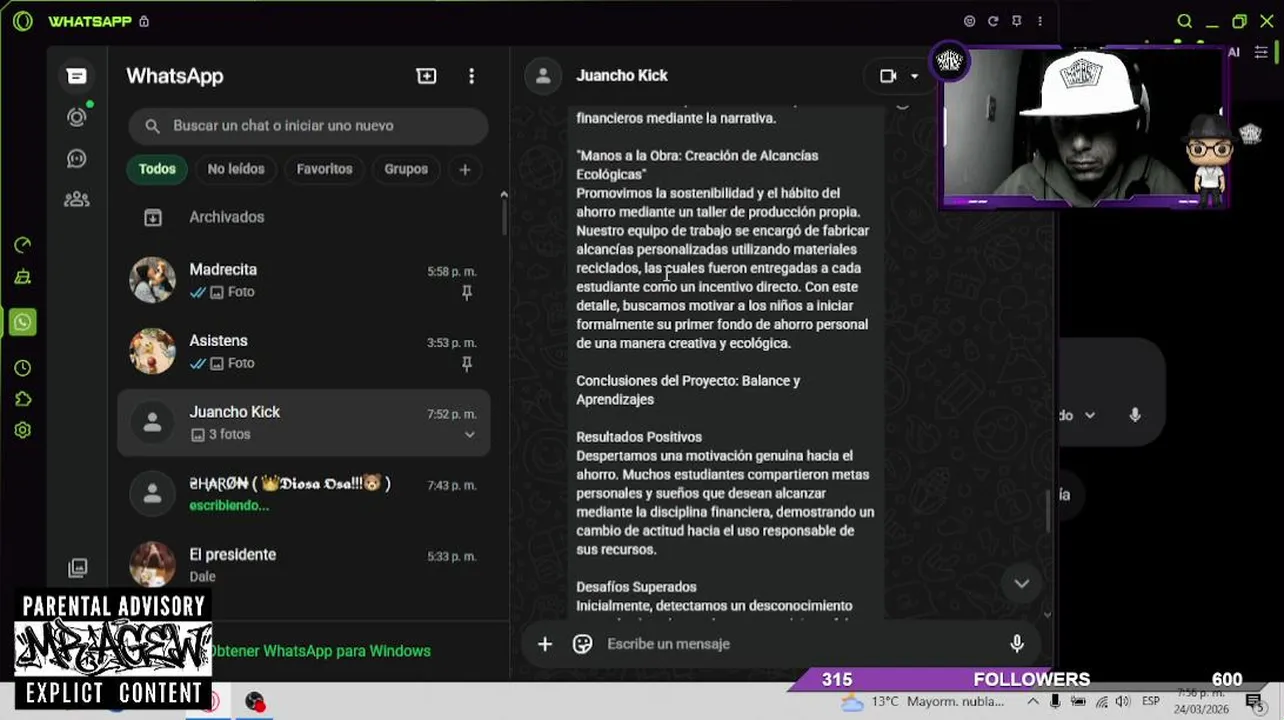Open the Status updates icon

(77, 117)
